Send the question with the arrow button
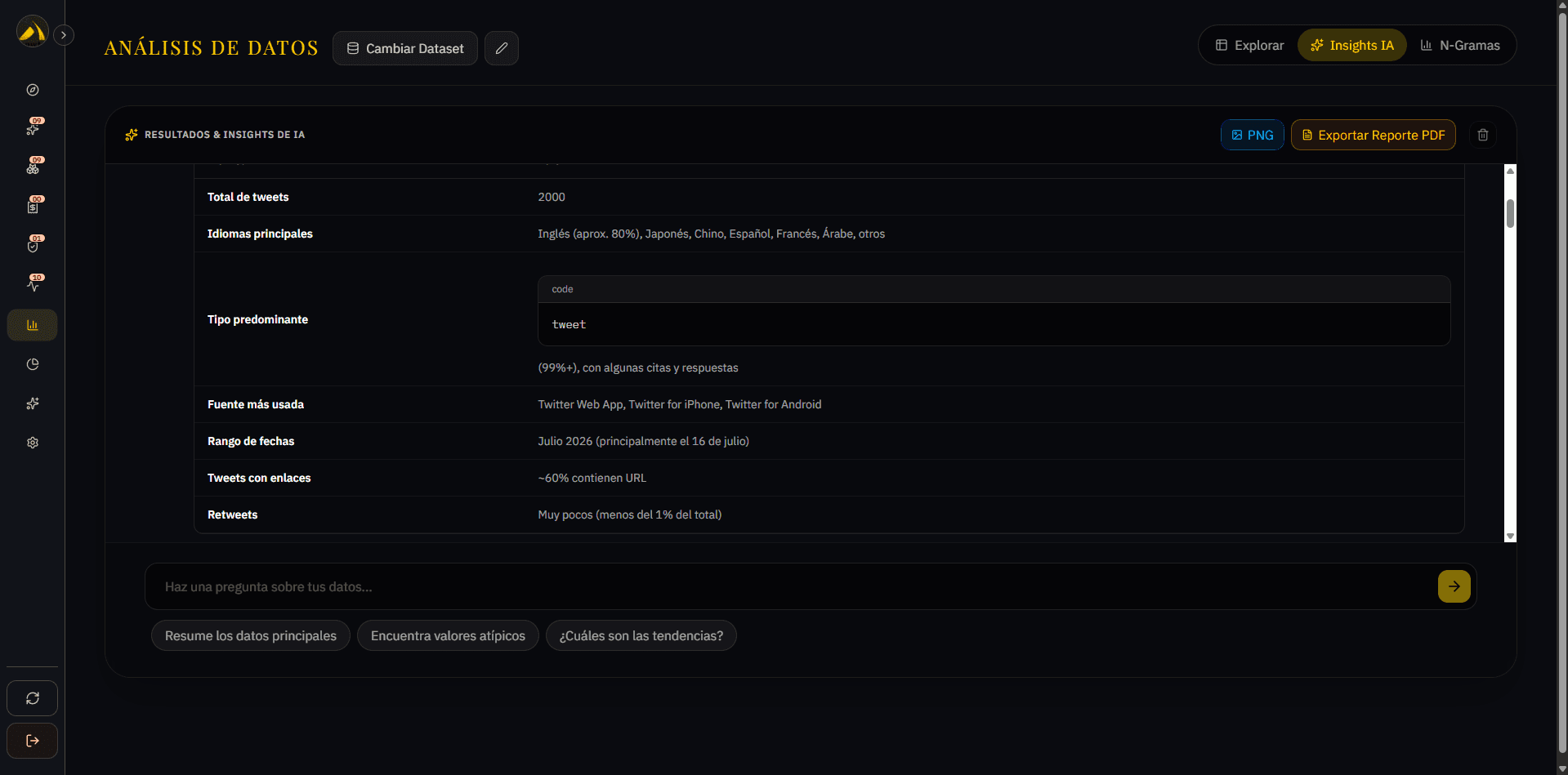The width and height of the screenshot is (1568, 775). (1454, 586)
